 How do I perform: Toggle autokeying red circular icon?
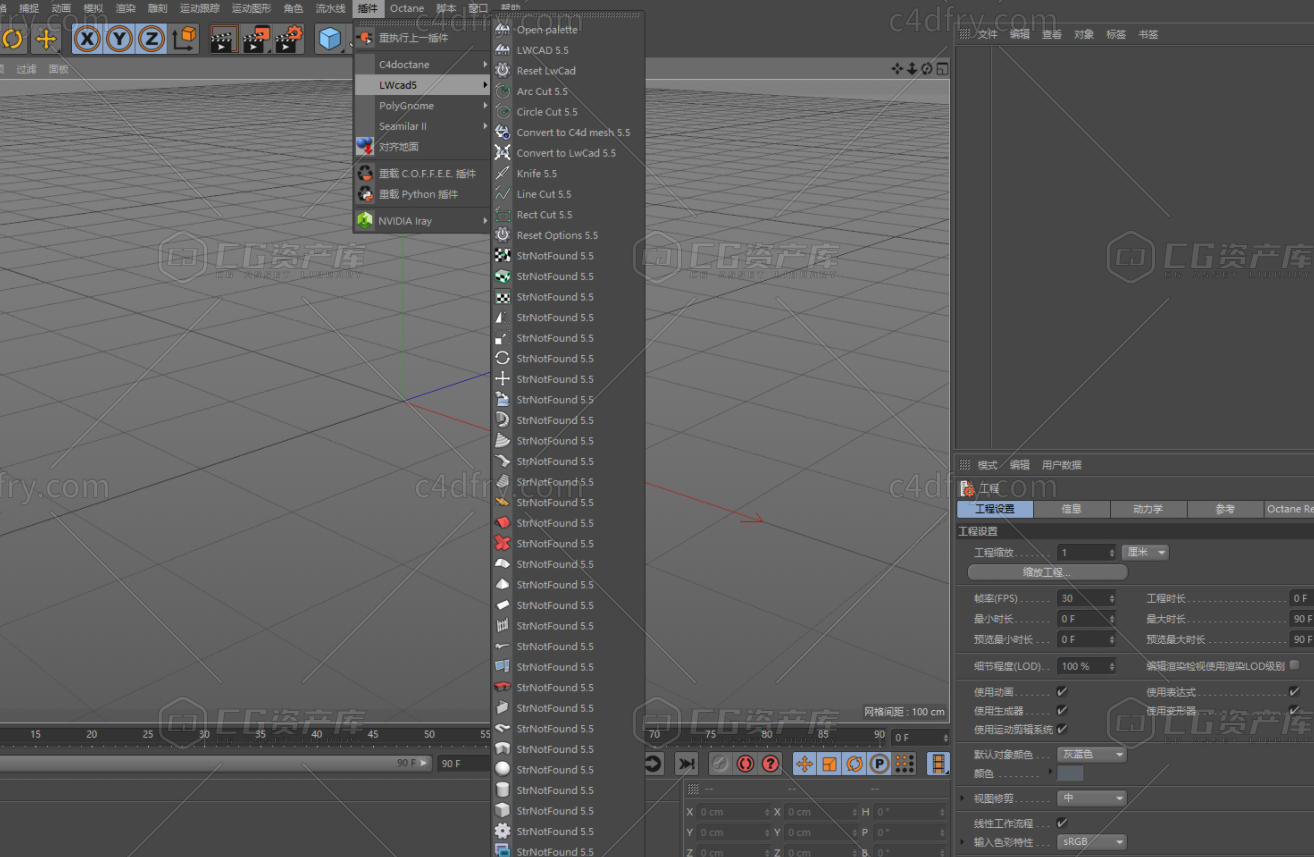tap(745, 764)
